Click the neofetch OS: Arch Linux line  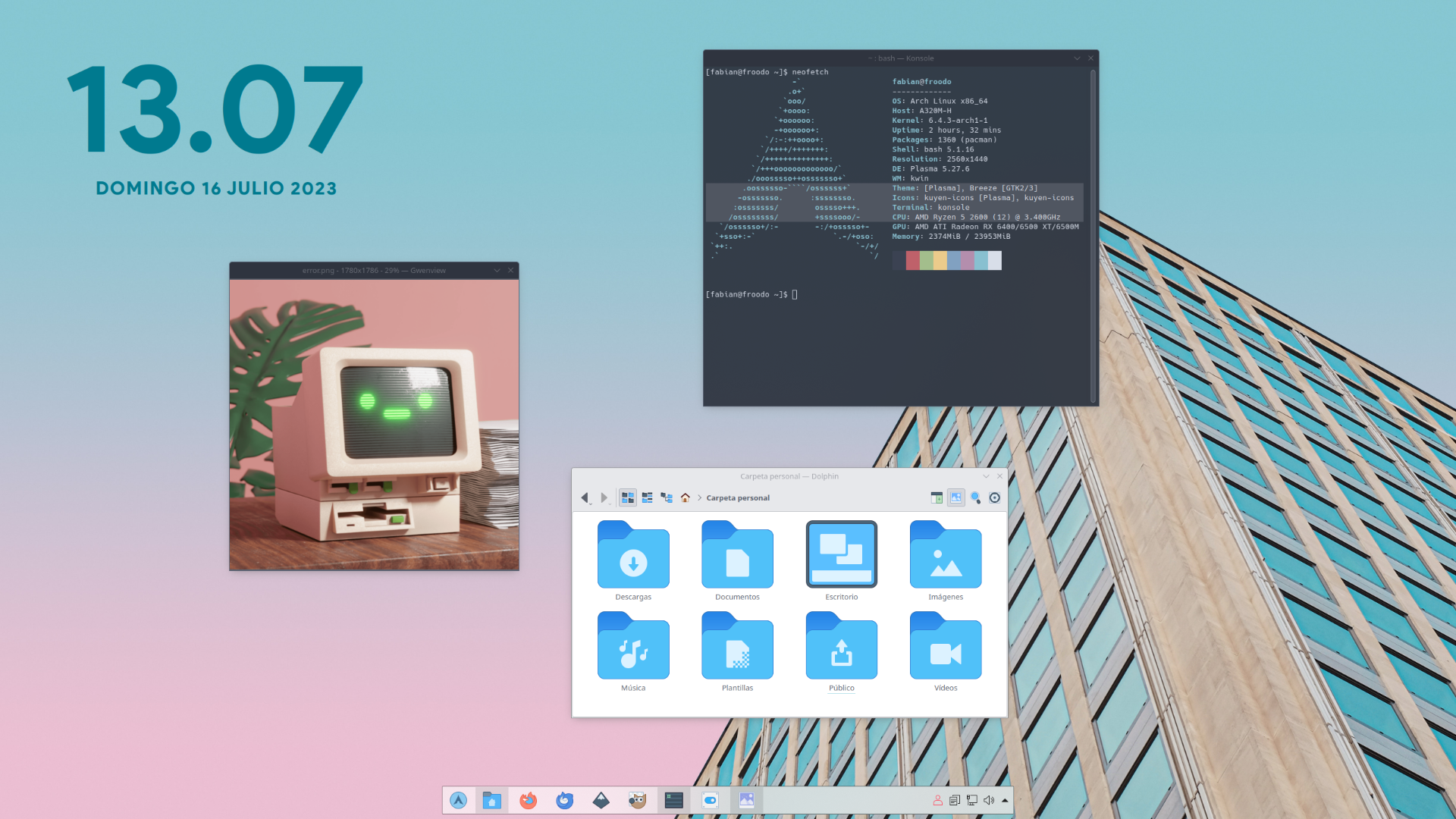tap(940, 101)
